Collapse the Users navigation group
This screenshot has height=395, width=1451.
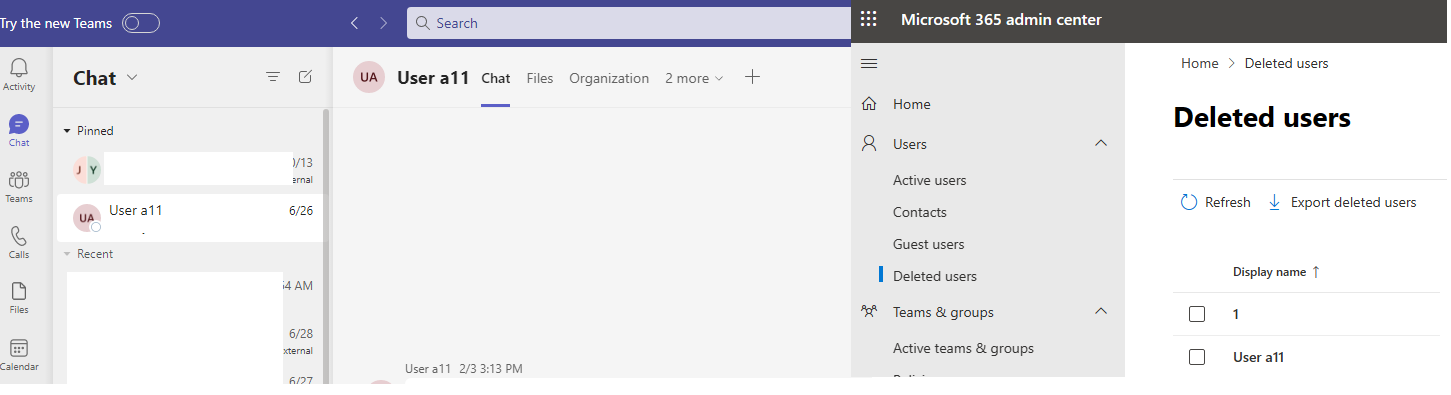1101,143
